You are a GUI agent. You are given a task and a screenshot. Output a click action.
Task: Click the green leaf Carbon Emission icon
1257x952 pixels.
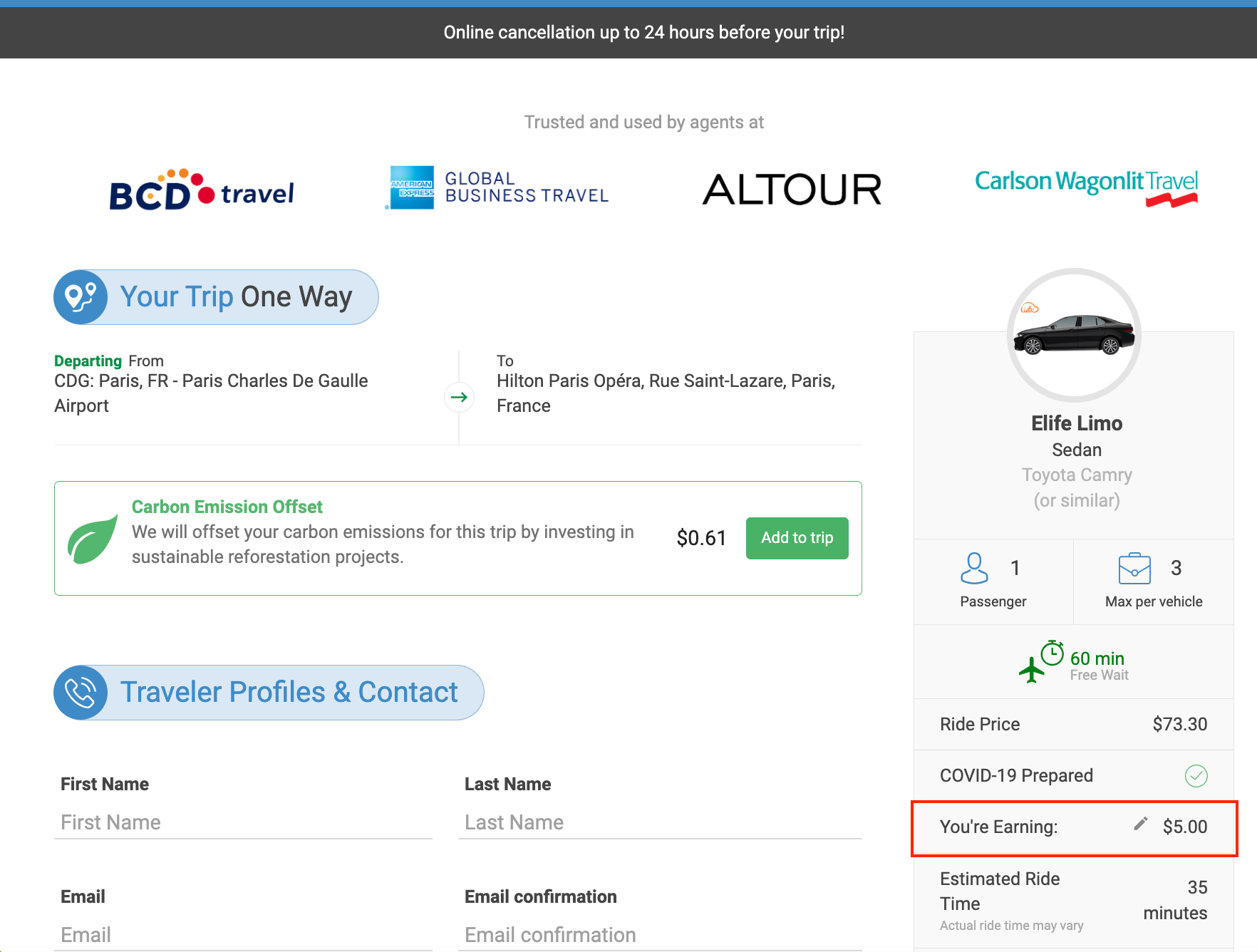[x=92, y=539]
